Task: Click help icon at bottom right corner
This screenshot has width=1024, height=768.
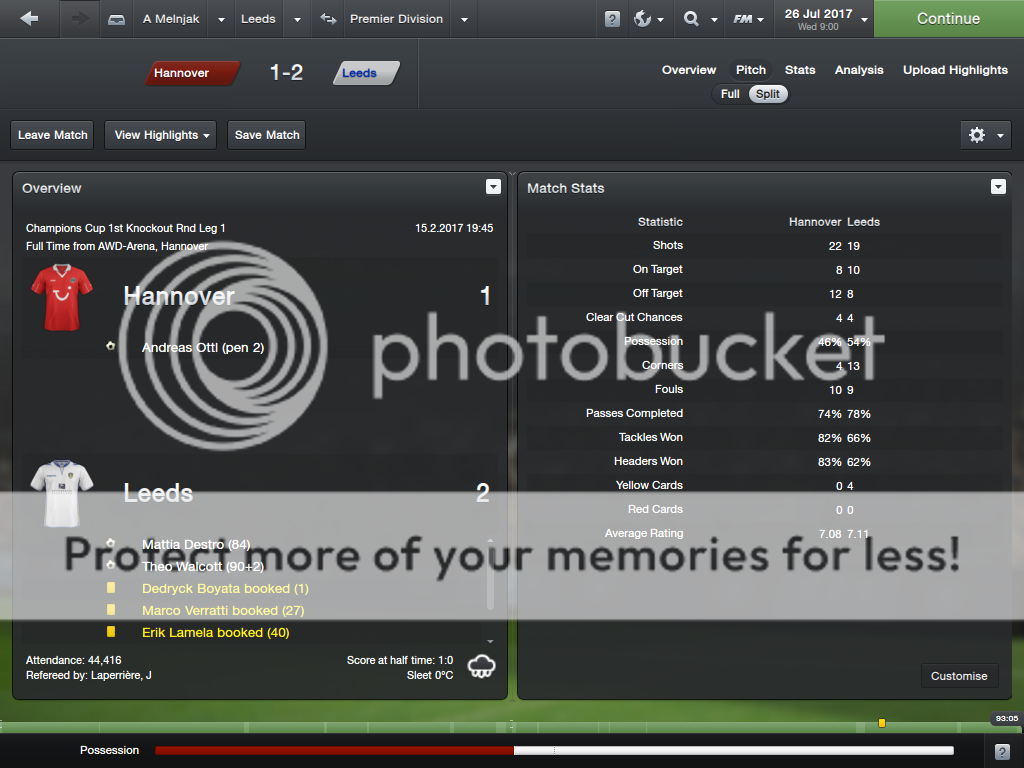Action: (x=1003, y=751)
